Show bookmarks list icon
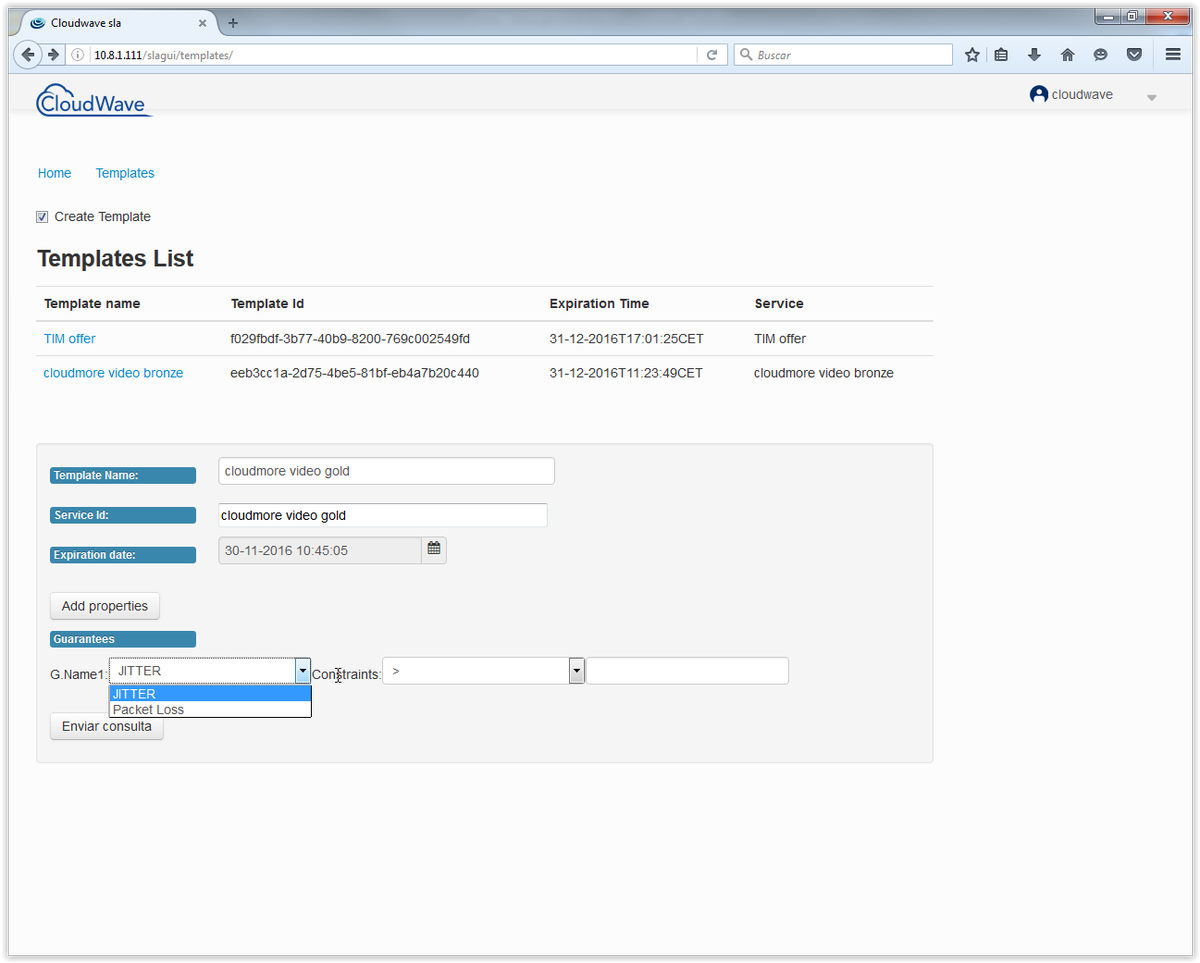This screenshot has height=963, width=1200. pyautogui.click(x=1001, y=55)
